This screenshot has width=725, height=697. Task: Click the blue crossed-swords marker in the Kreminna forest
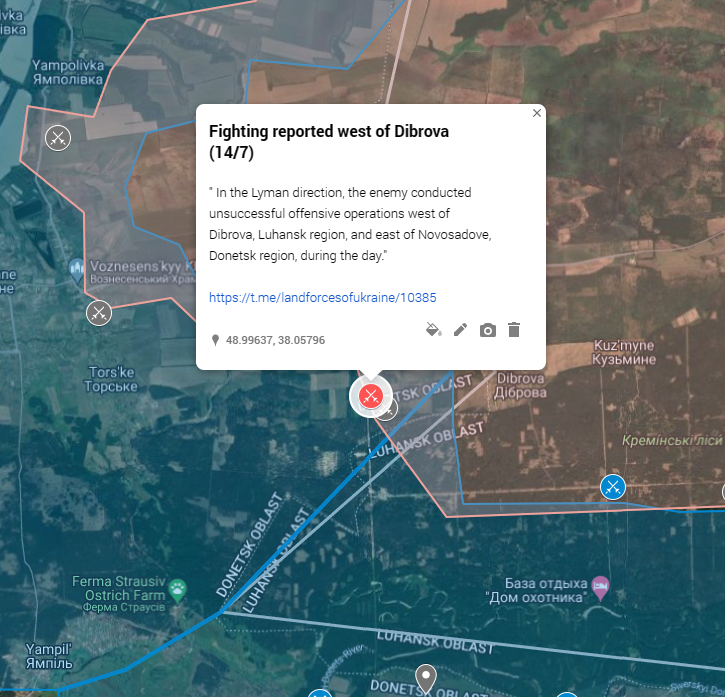pos(613,487)
